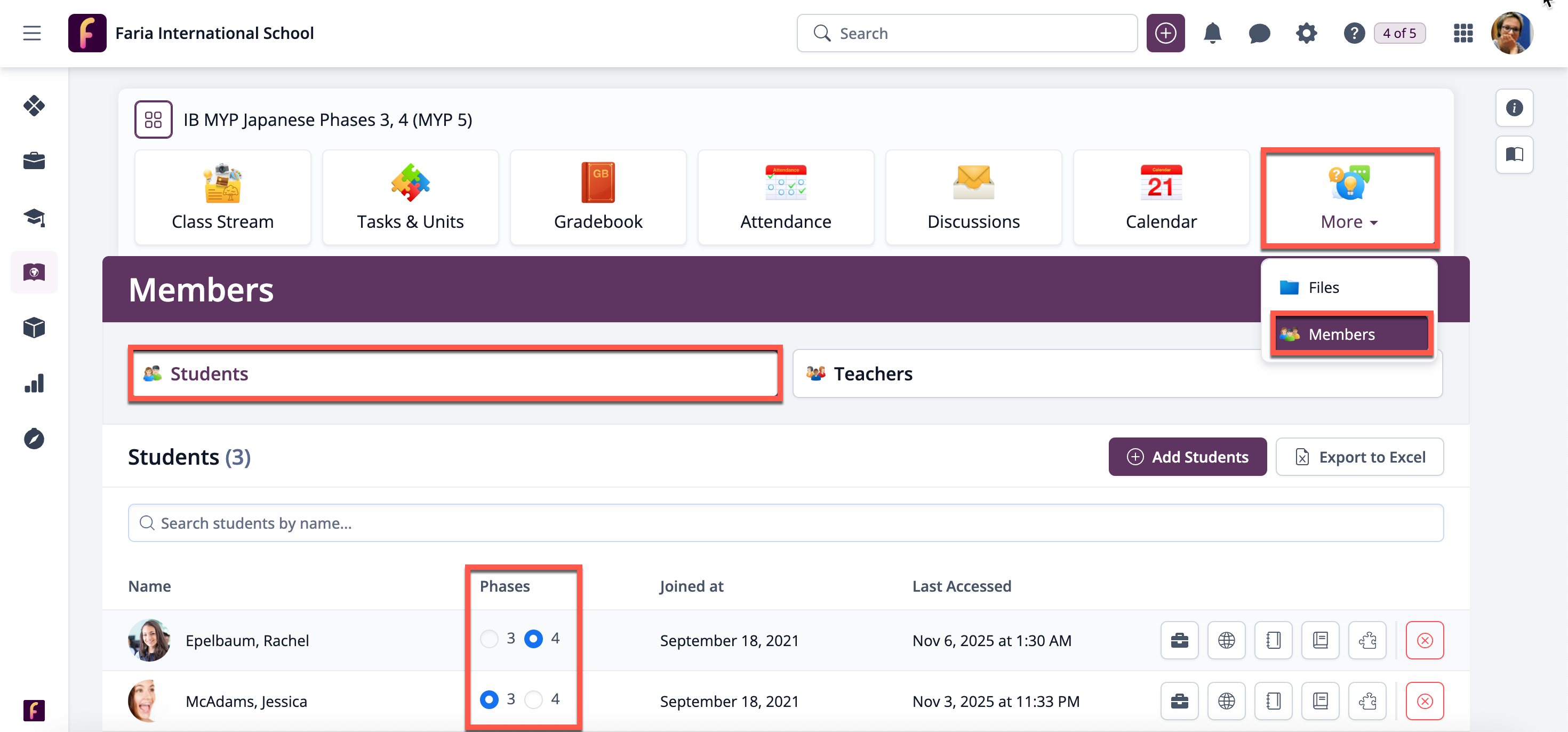1568x732 pixels.
Task: Open the apps grid launcher icon
Action: tap(1463, 33)
